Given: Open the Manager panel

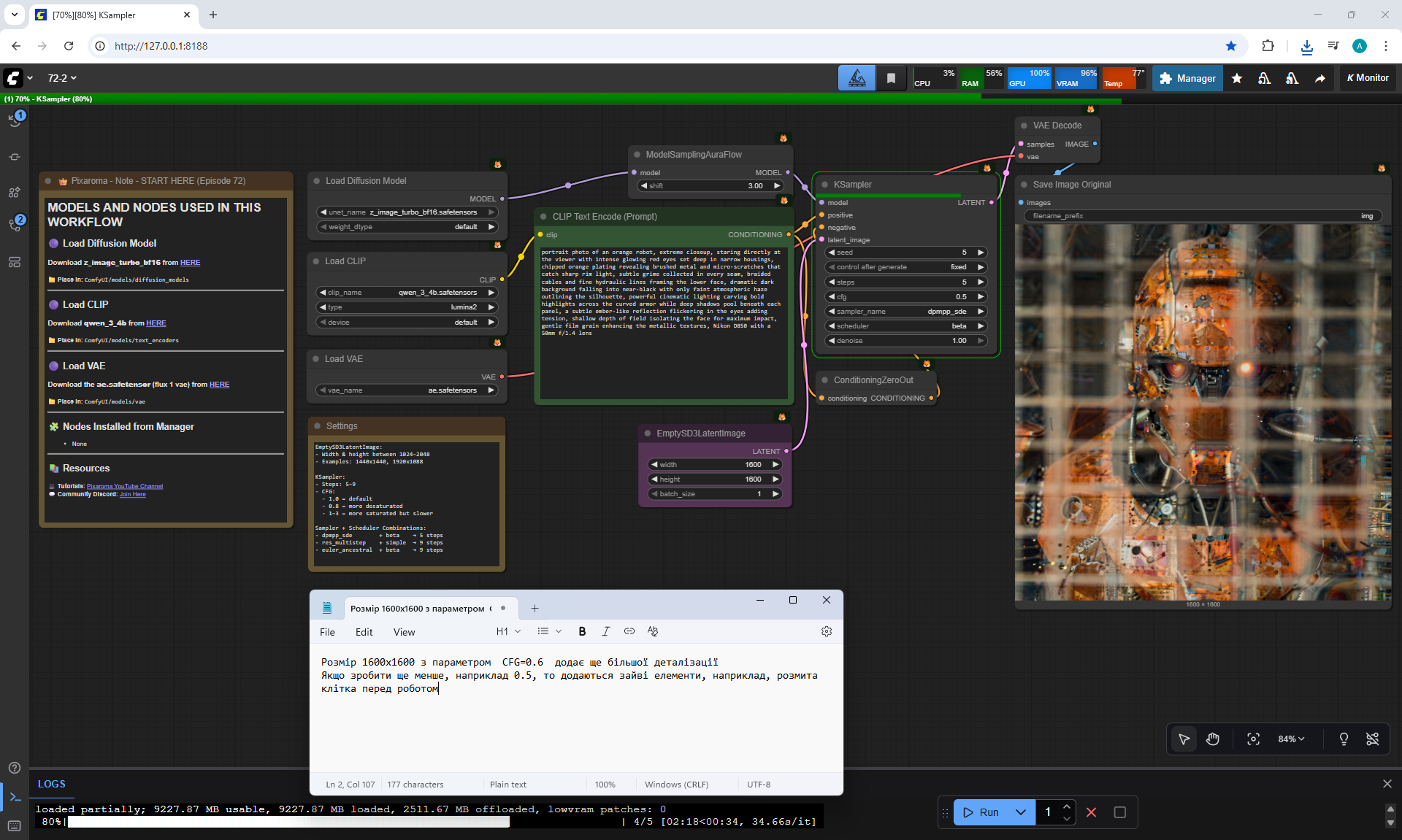Looking at the screenshot, I should click(x=1187, y=78).
